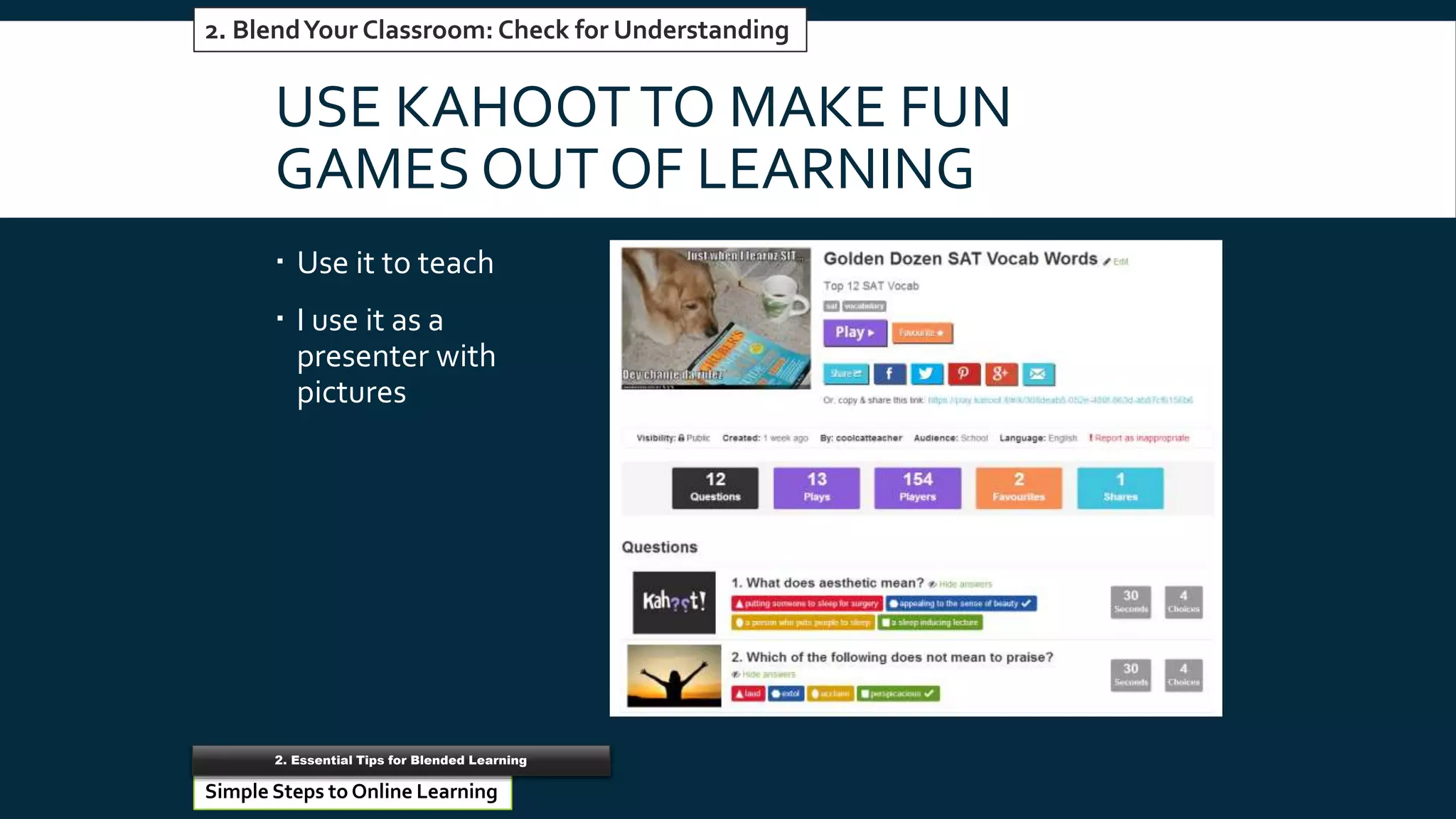
Task: Click the 154 Players tile
Action: [x=918, y=488]
